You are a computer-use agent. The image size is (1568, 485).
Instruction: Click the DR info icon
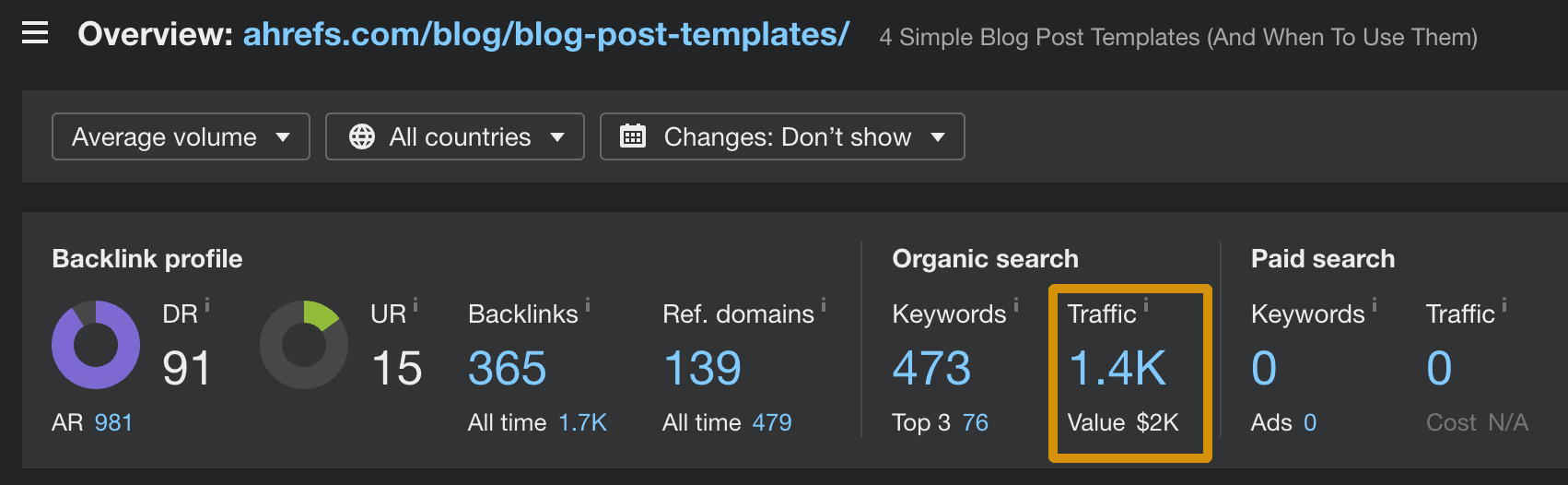[x=207, y=303]
